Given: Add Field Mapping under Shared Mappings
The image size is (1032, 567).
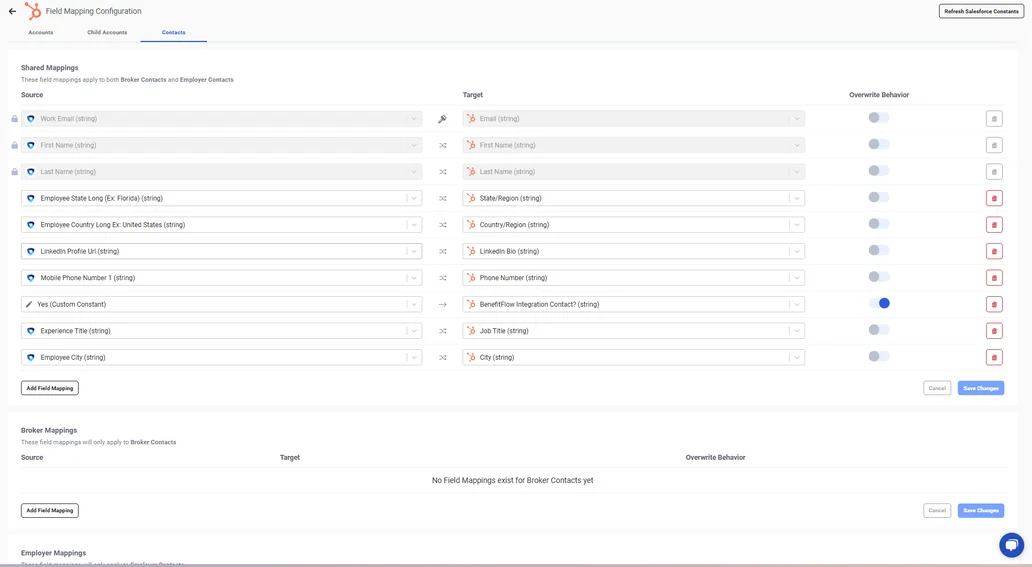Looking at the screenshot, I should click(x=50, y=388).
